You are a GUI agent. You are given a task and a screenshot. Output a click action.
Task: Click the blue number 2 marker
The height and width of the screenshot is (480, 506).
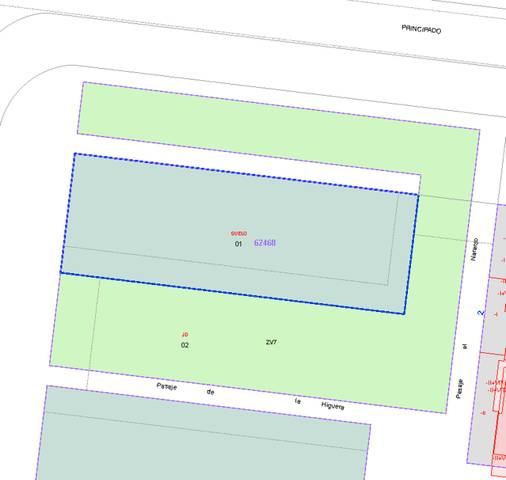pos(480,313)
